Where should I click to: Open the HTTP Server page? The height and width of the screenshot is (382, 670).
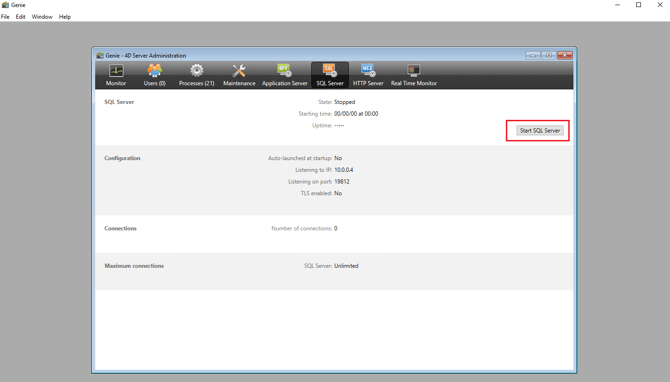tap(368, 75)
